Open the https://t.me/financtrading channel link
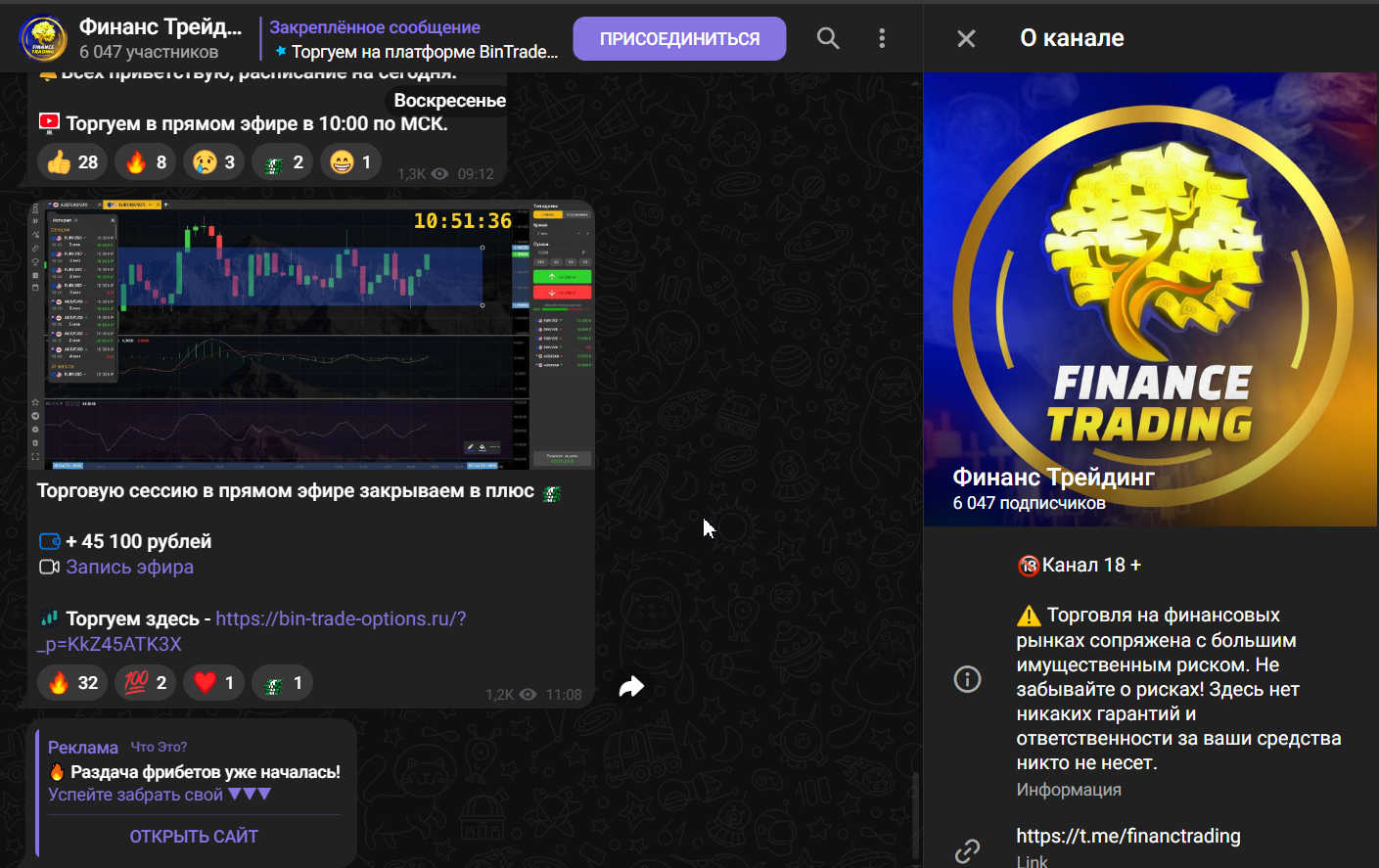 coord(1128,836)
